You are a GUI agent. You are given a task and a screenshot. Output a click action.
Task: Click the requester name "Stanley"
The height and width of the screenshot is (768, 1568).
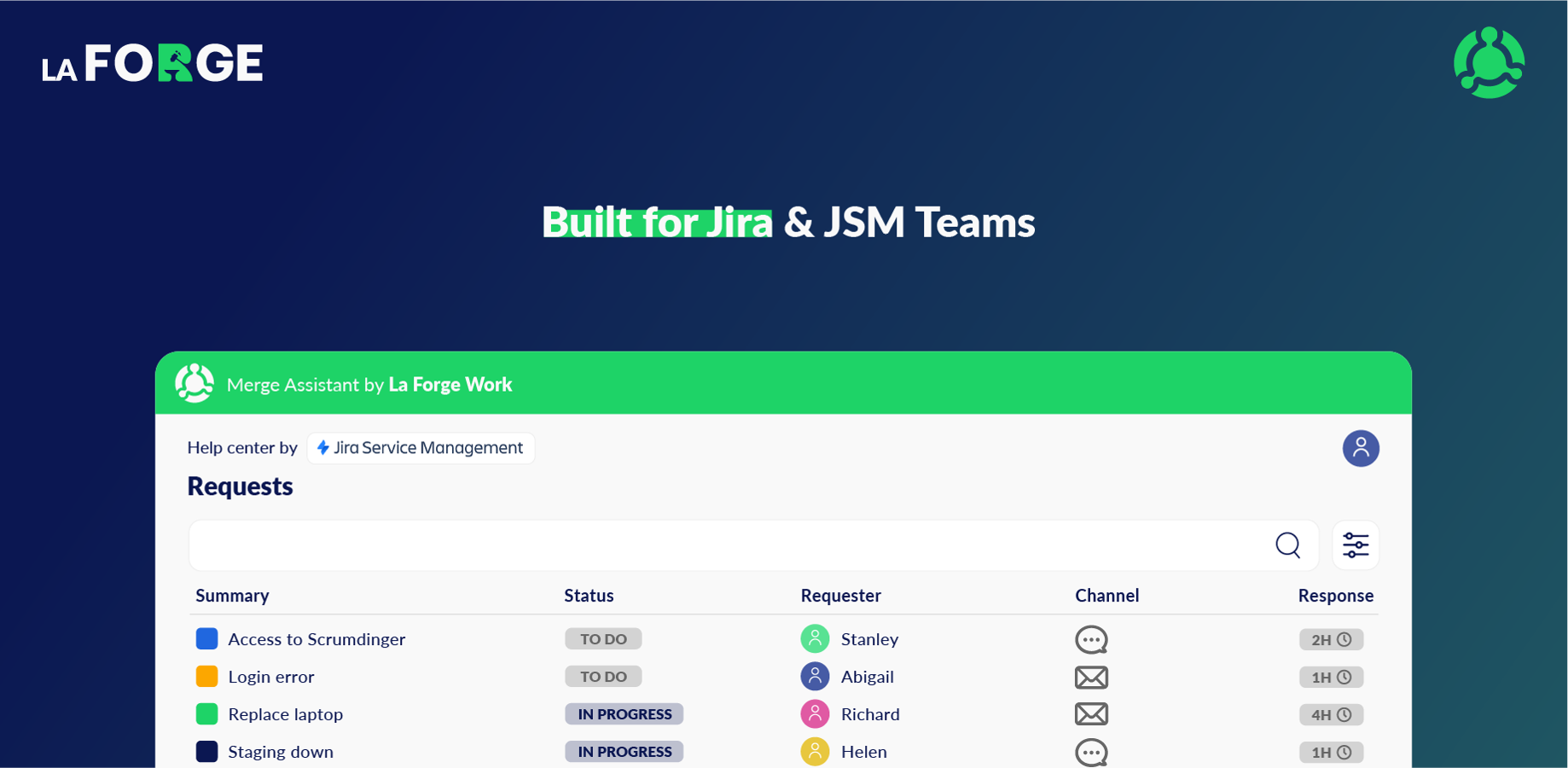tap(869, 639)
